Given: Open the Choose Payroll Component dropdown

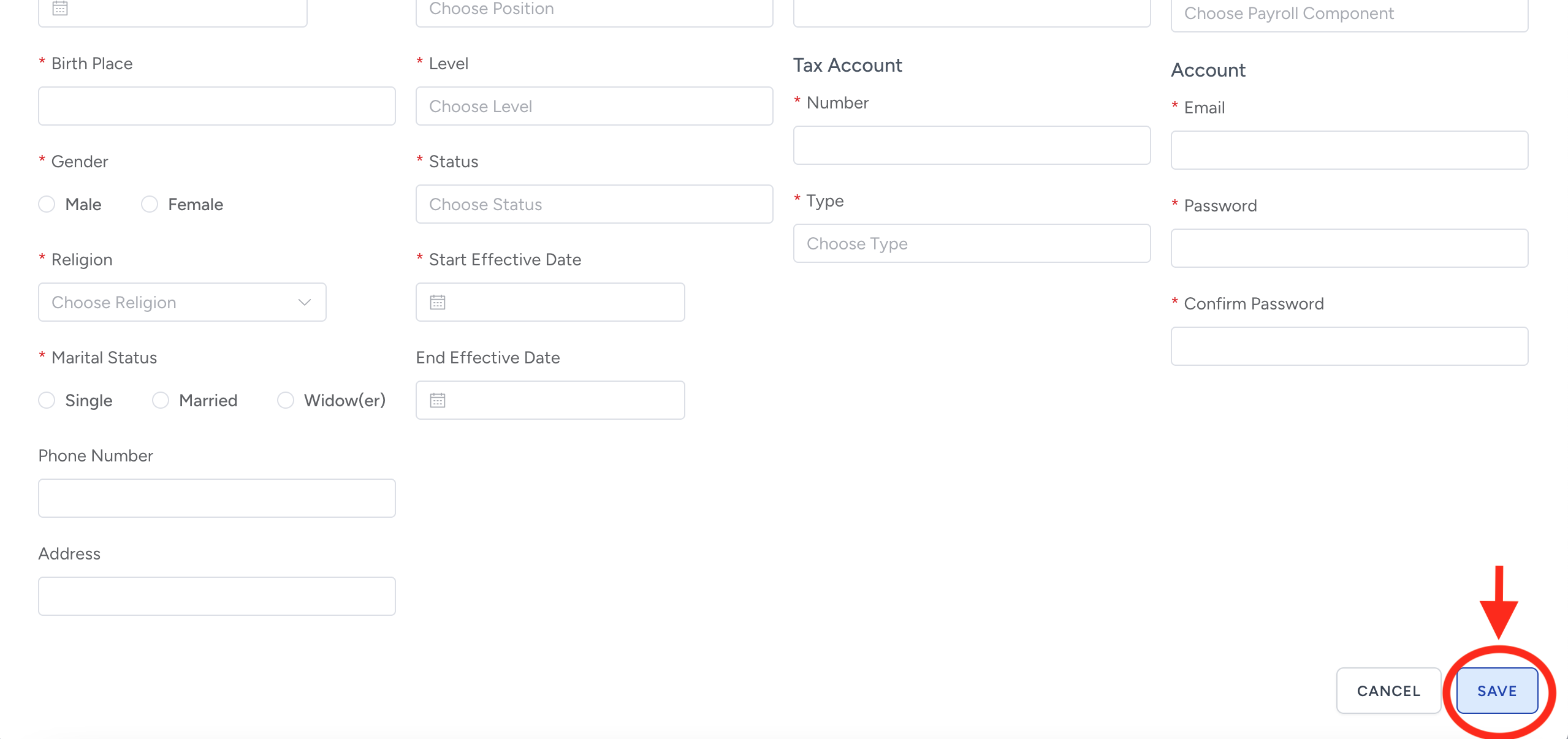Looking at the screenshot, I should tap(1349, 13).
